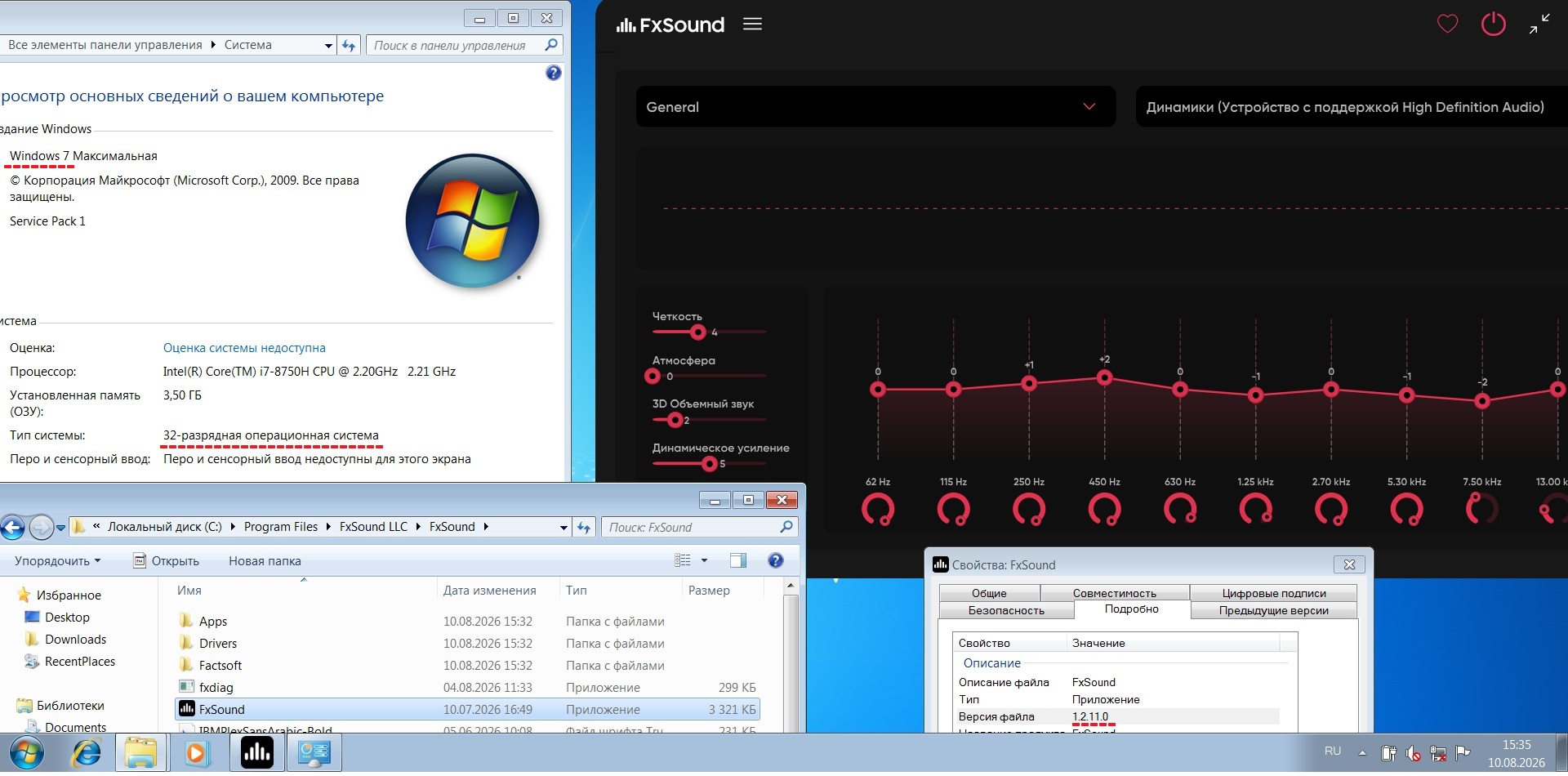Open Windows Media Player from the taskbar
The height and width of the screenshot is (776, 1568).
pyautogui.click(x=196, y=752)
